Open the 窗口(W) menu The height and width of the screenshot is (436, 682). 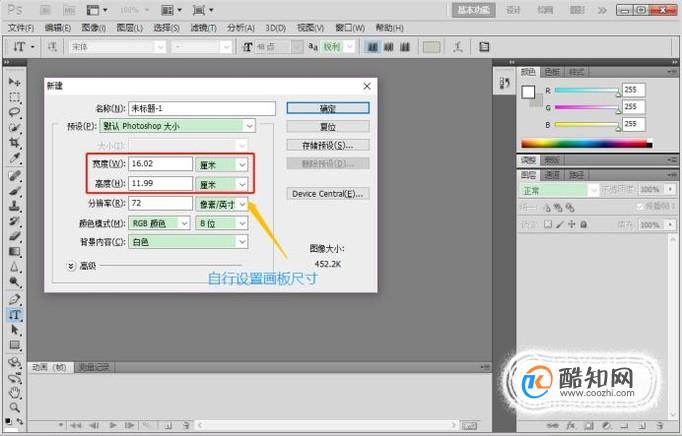(x=350, y=28)
